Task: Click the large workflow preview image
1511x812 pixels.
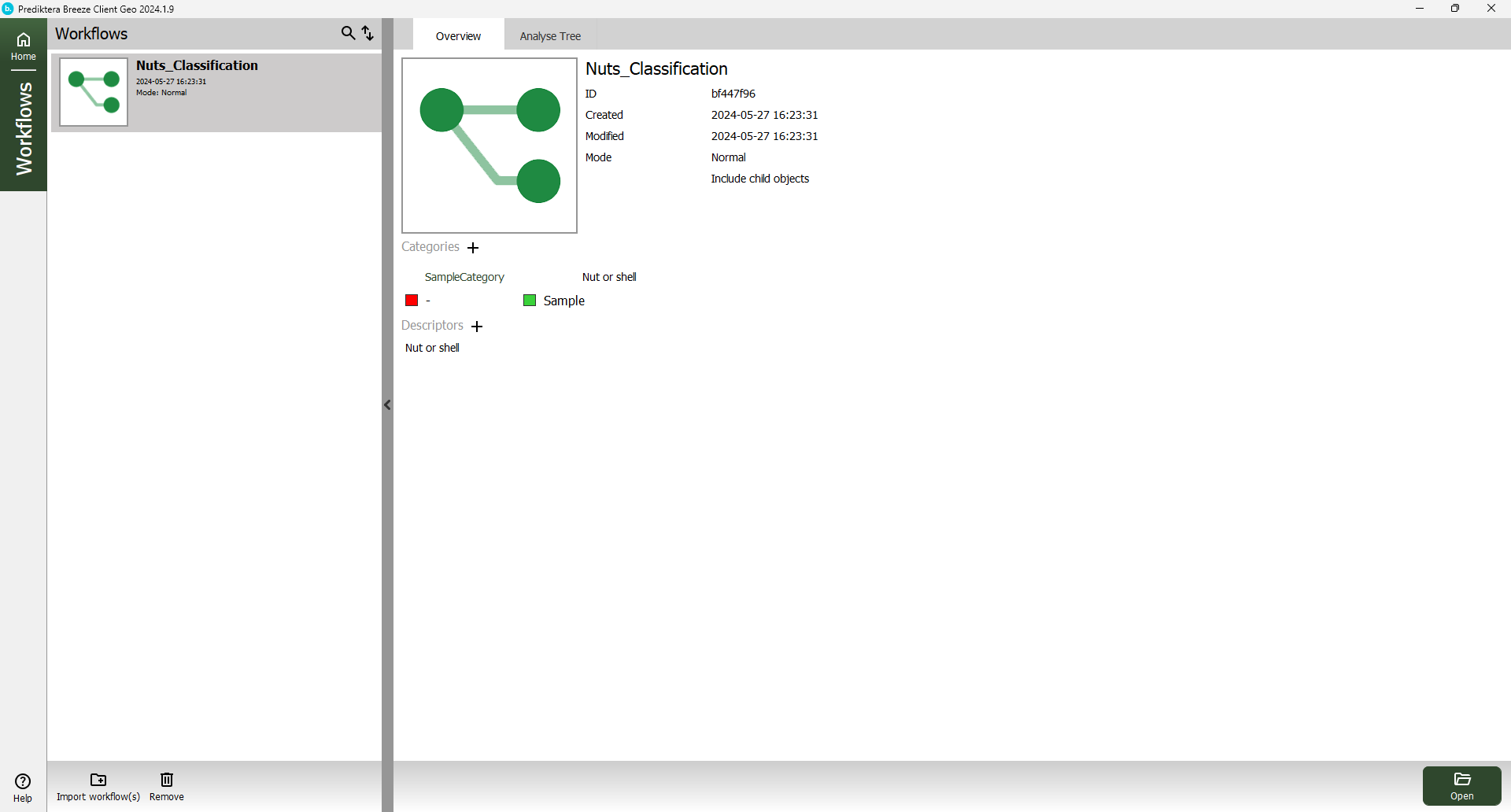Action: click(x=489, y=146)
